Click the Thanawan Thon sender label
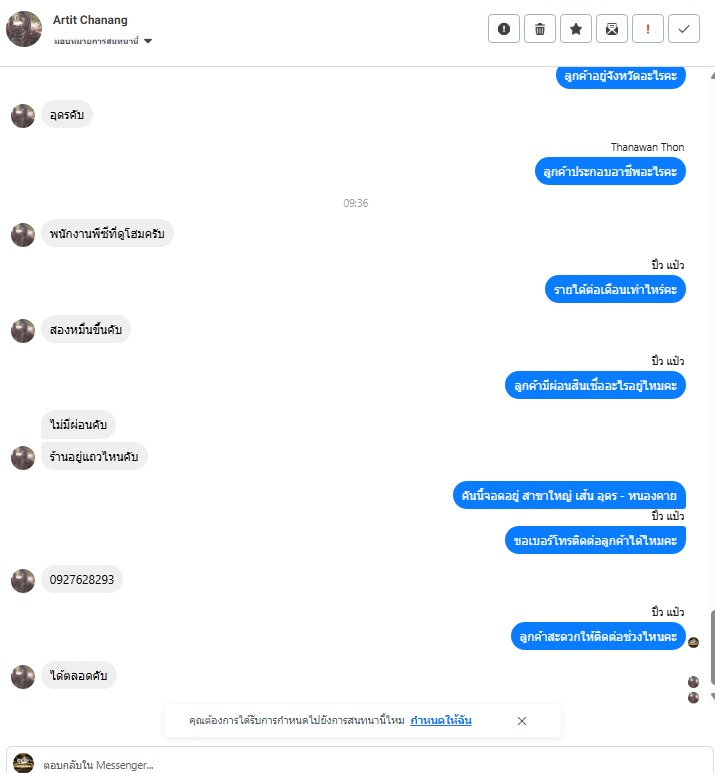715x773 pixels. [x=647, y=147]
